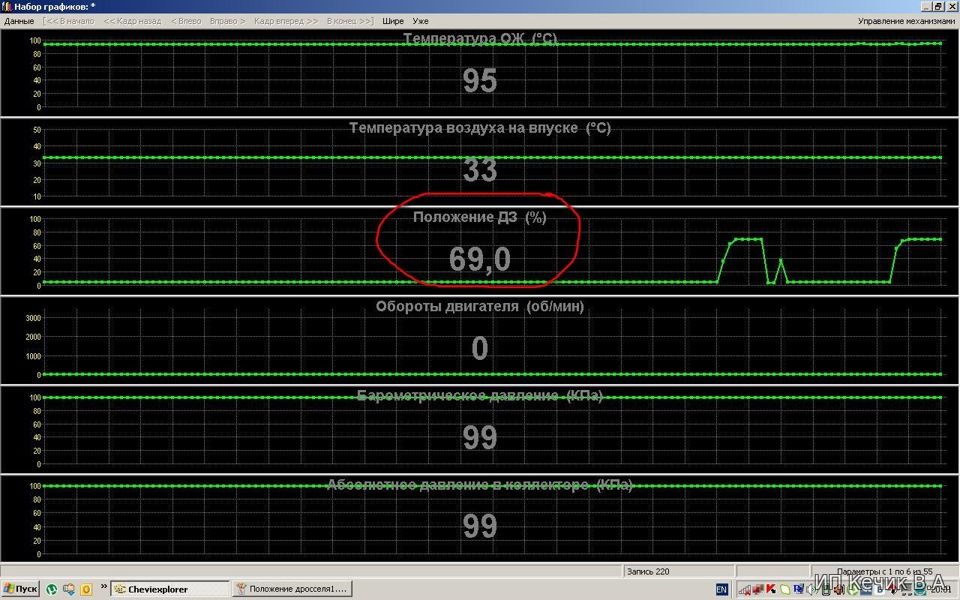Click the Температура ОЖ graph title
This screenshot has width=960, height=600.
(480, 39)
